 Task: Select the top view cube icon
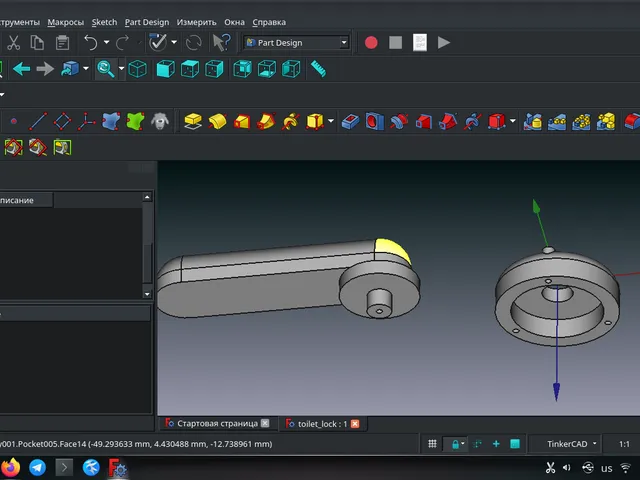coord(190,69)
